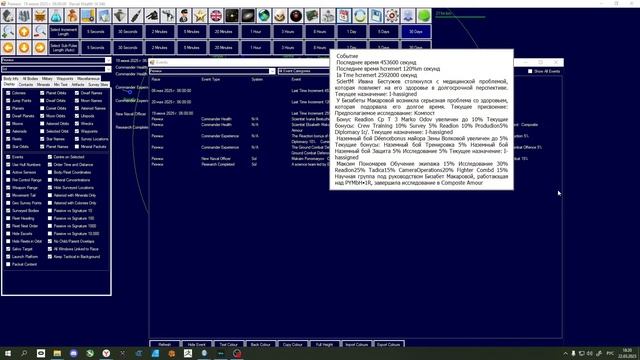Pan map right with orange arrow
The width and height of the screenshot is (640, 360).
(40, 47)
